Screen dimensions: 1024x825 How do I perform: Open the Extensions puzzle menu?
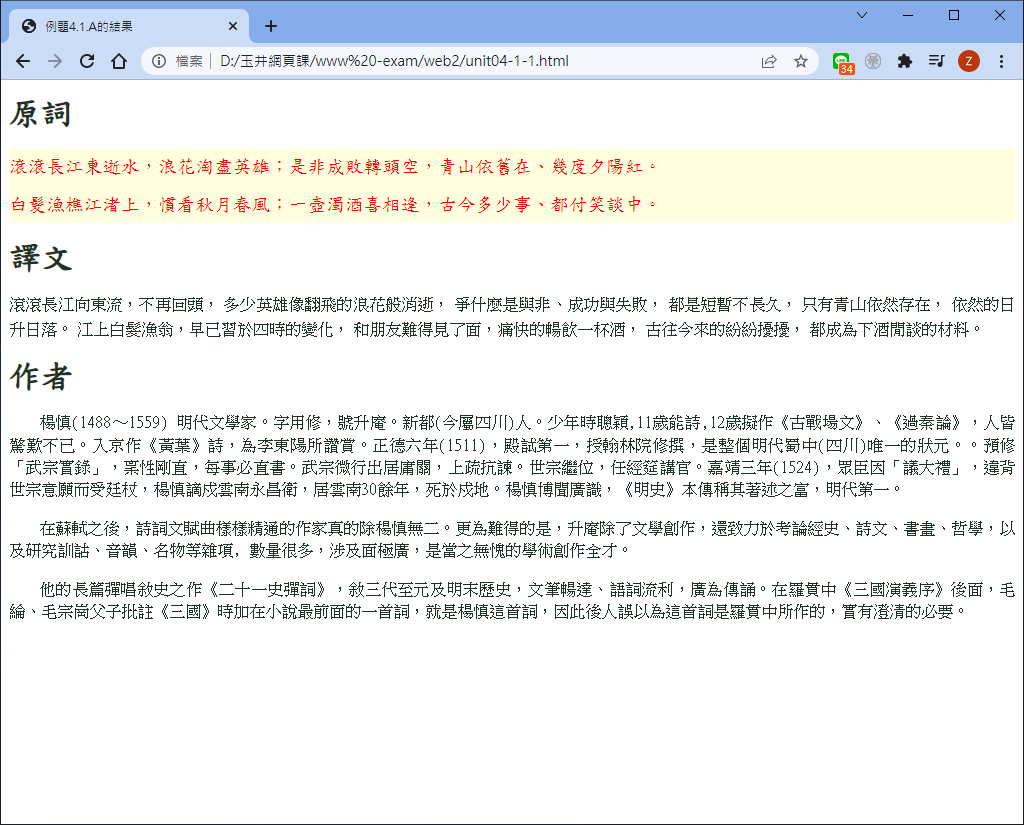[905, 61]
